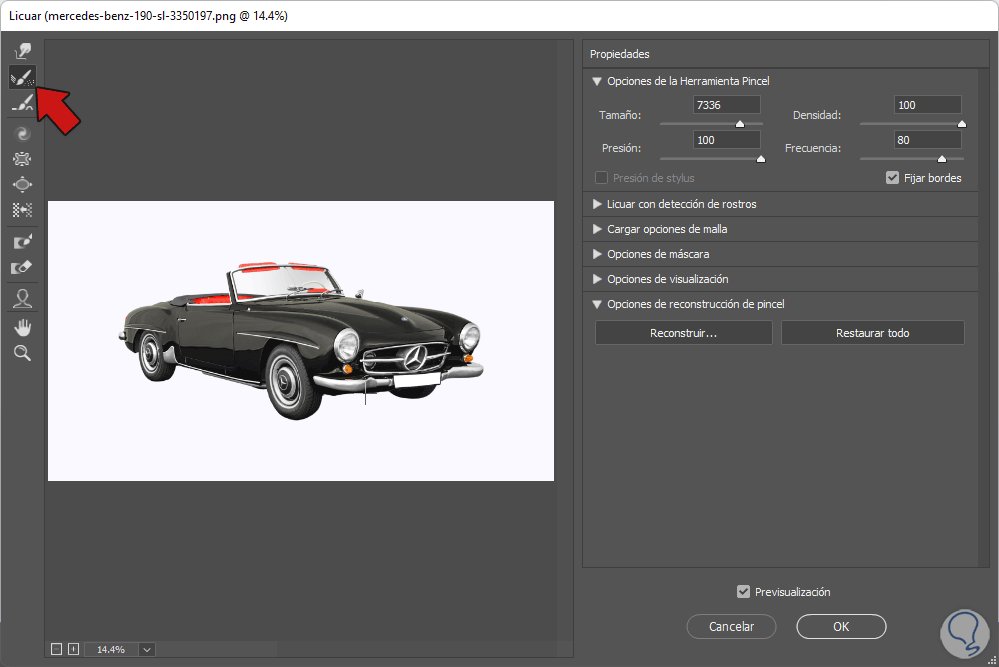Disable the Previsualización checkbox

point(743,592)
